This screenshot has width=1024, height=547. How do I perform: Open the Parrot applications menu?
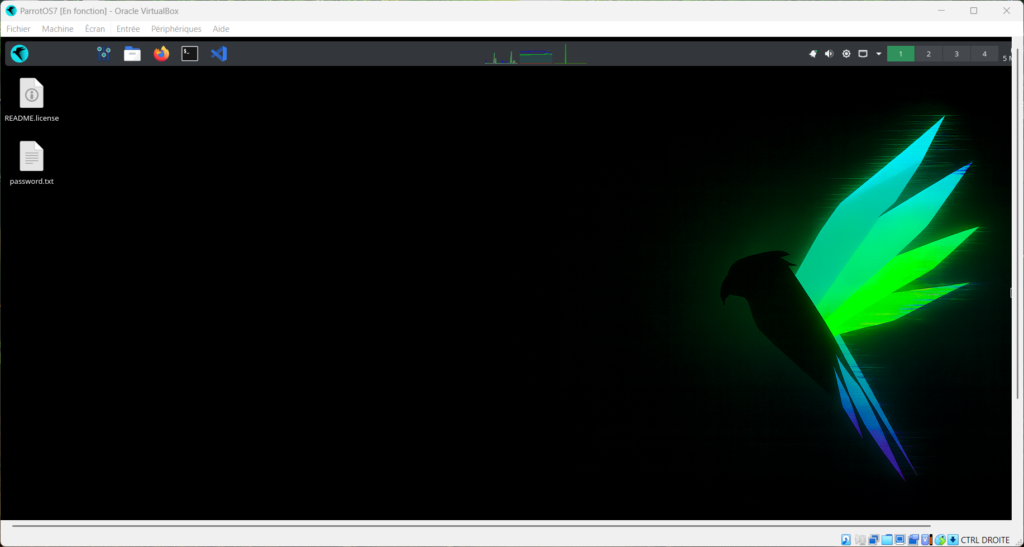(x=20, y=54)
